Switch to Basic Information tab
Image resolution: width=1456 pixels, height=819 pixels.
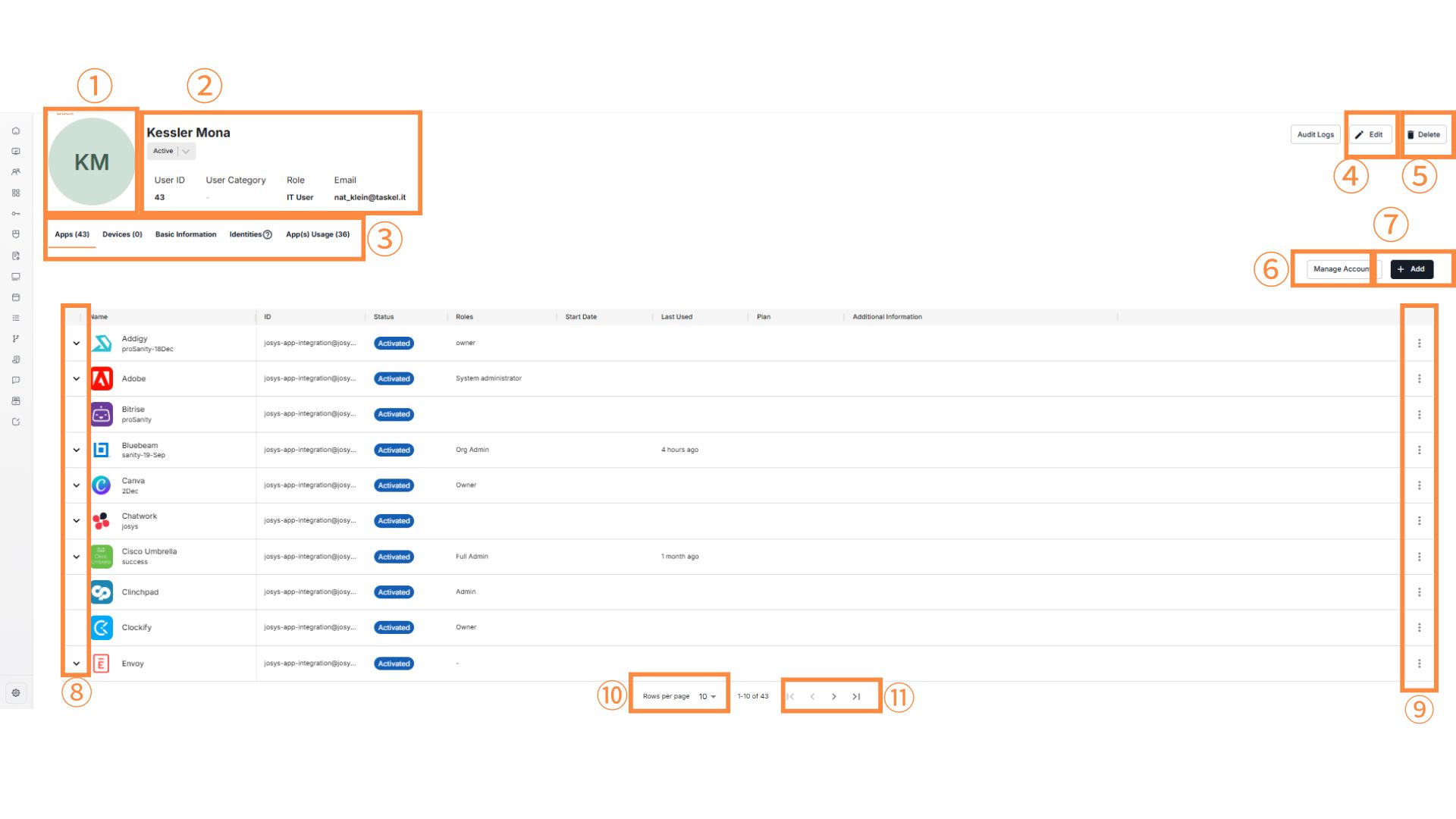click(186, 234)
